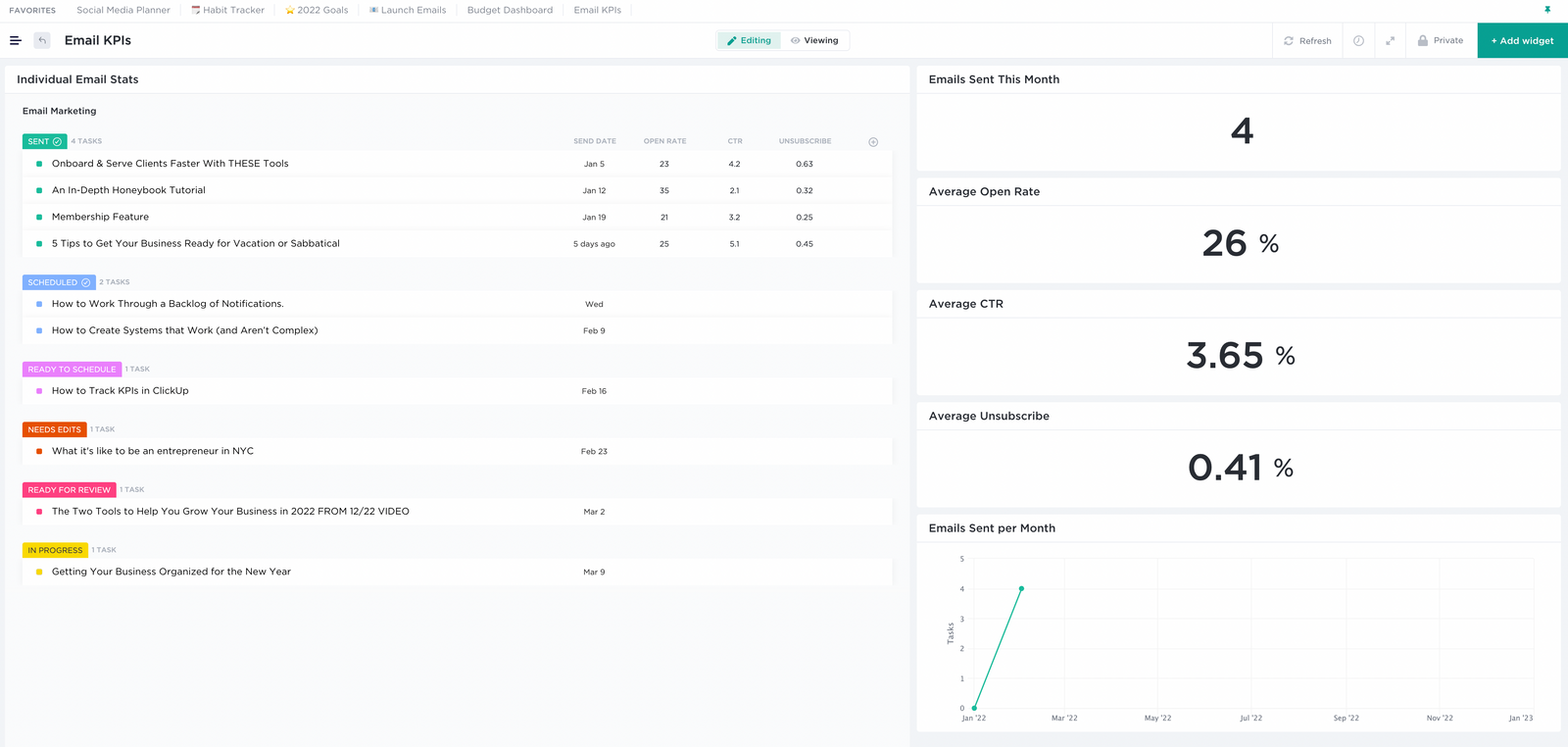Click the Email KPIs dashboard title

(x=98, y=40)
